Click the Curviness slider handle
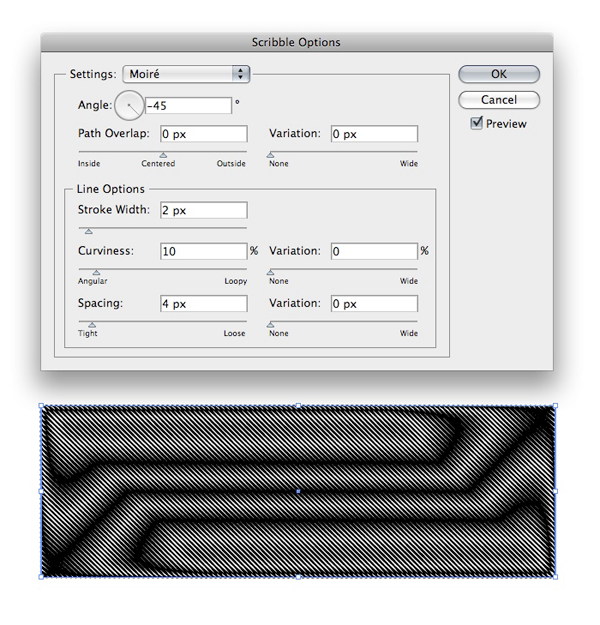This screenshot has height=625, width=600. pyautogui.click(x=96, y=272)
